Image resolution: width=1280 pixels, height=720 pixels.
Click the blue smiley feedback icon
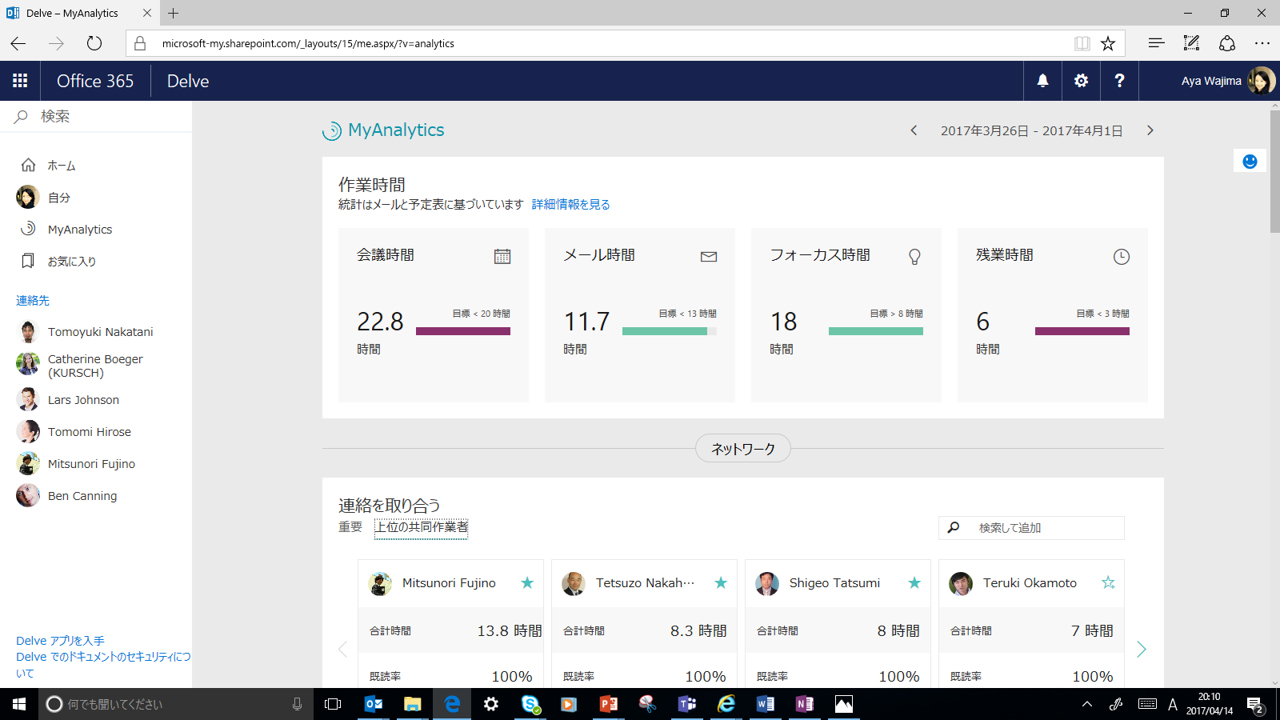[x=1250, y=161]
